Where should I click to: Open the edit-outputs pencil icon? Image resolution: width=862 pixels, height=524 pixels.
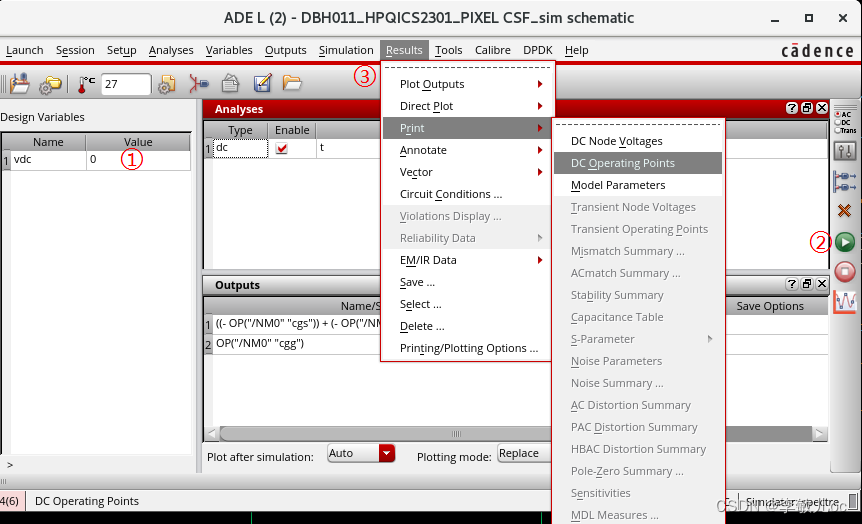(x=262, y=84)
